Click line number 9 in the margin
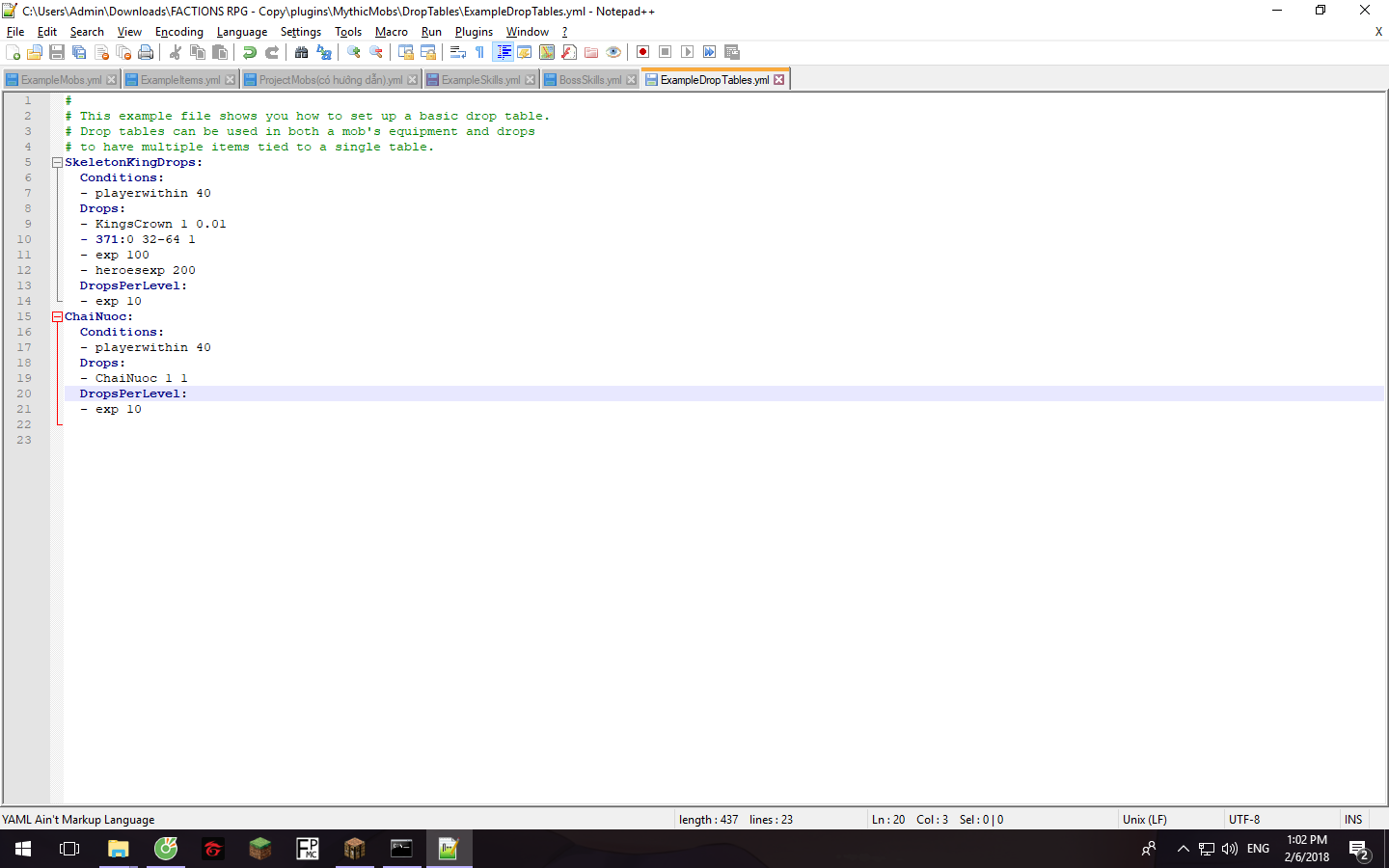Image resolution: width=1389 pixels, height=868 pixels. pyautogui.click(x=27, y=224)
